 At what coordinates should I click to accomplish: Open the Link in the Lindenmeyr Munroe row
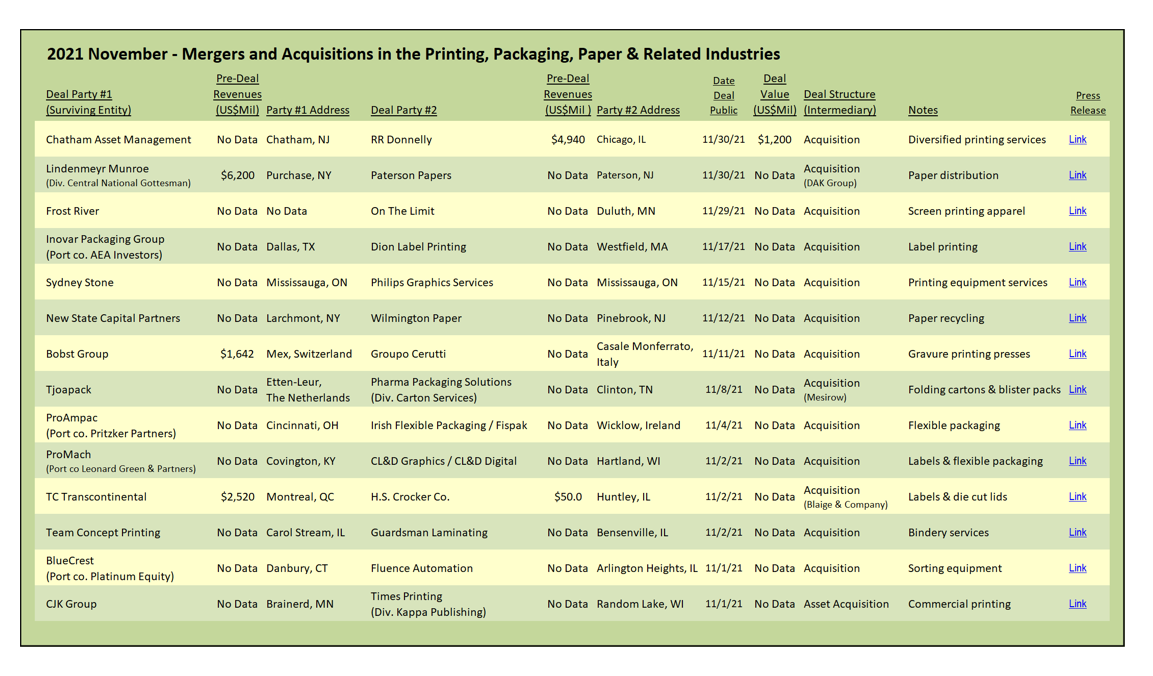pos(1077,175)
